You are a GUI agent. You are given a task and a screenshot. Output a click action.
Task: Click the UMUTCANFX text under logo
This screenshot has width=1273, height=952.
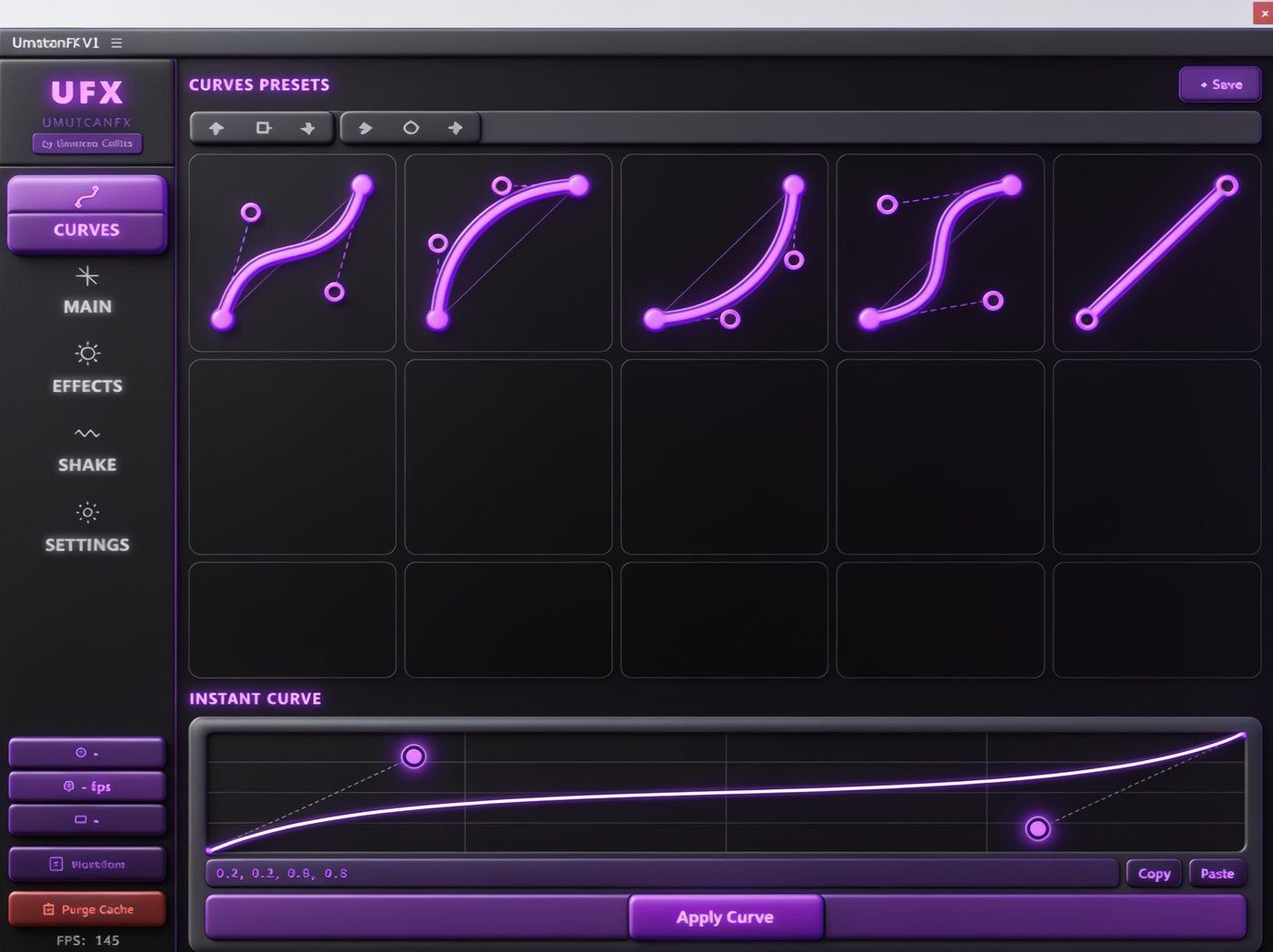coord(87,122)
